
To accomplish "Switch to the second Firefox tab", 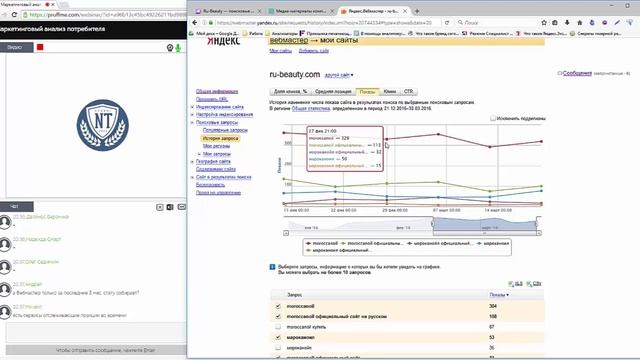I will 301,11.
